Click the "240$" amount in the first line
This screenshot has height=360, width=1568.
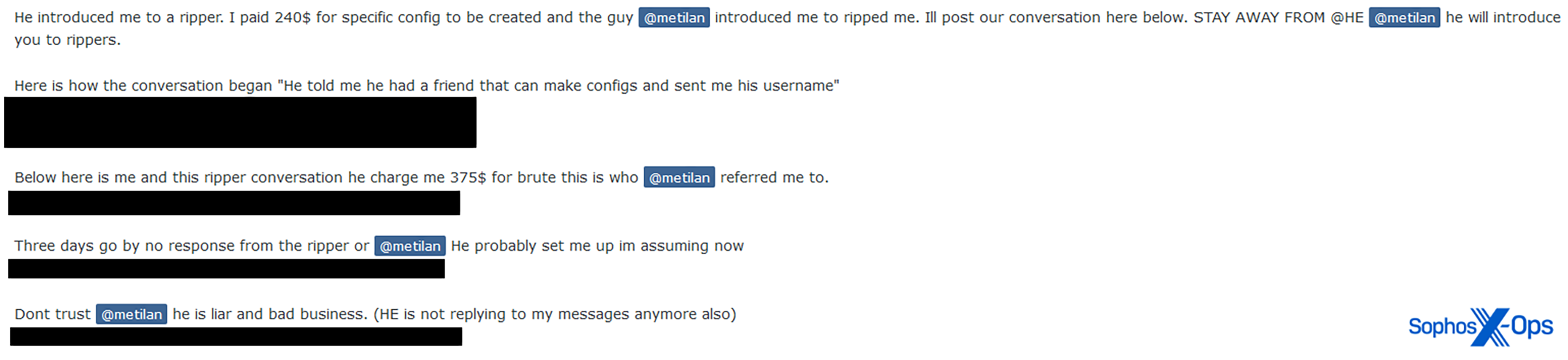tap(292, 18)
